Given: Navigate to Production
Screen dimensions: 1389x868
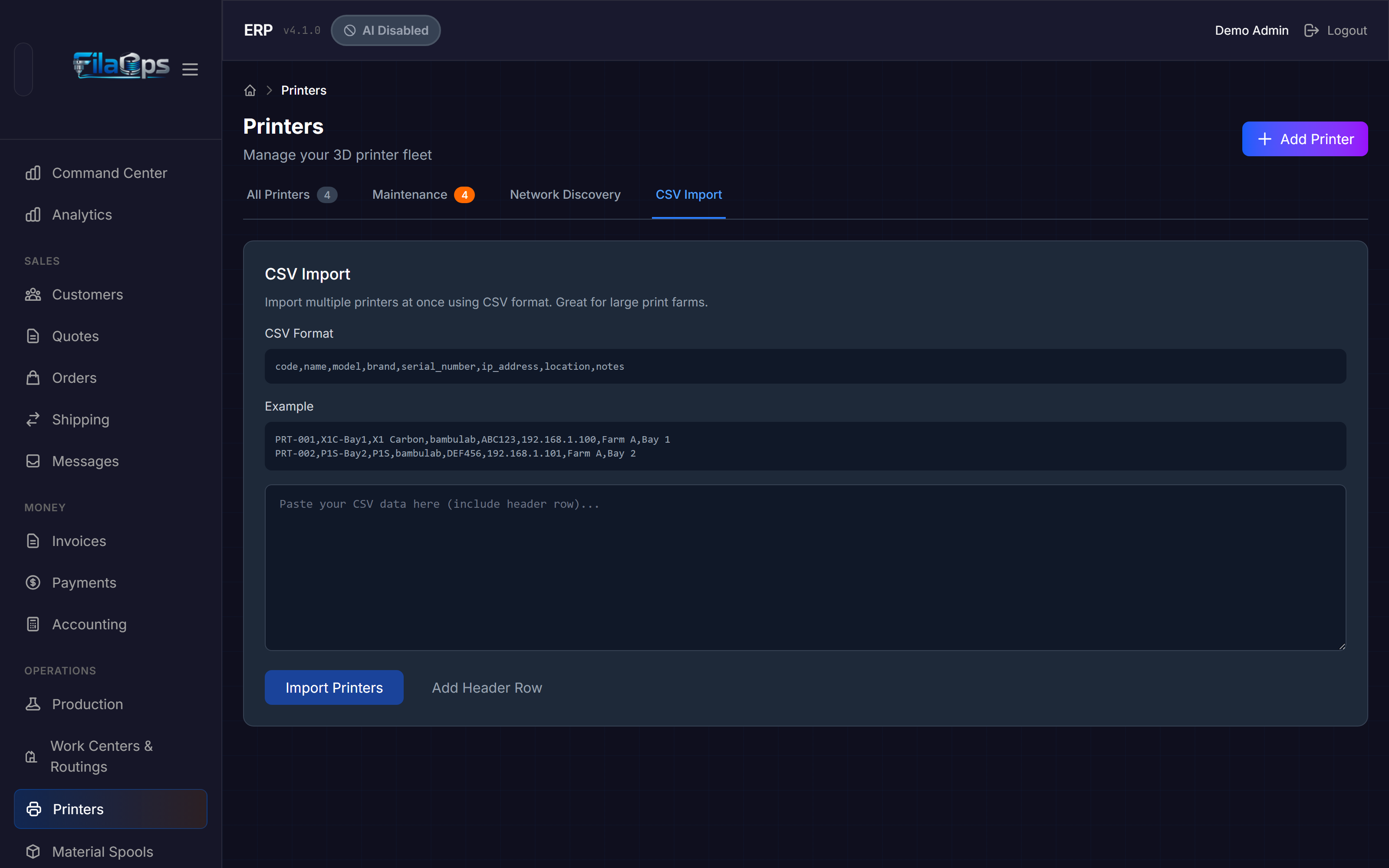Looking at the screenshot, I should click(111, 704).
